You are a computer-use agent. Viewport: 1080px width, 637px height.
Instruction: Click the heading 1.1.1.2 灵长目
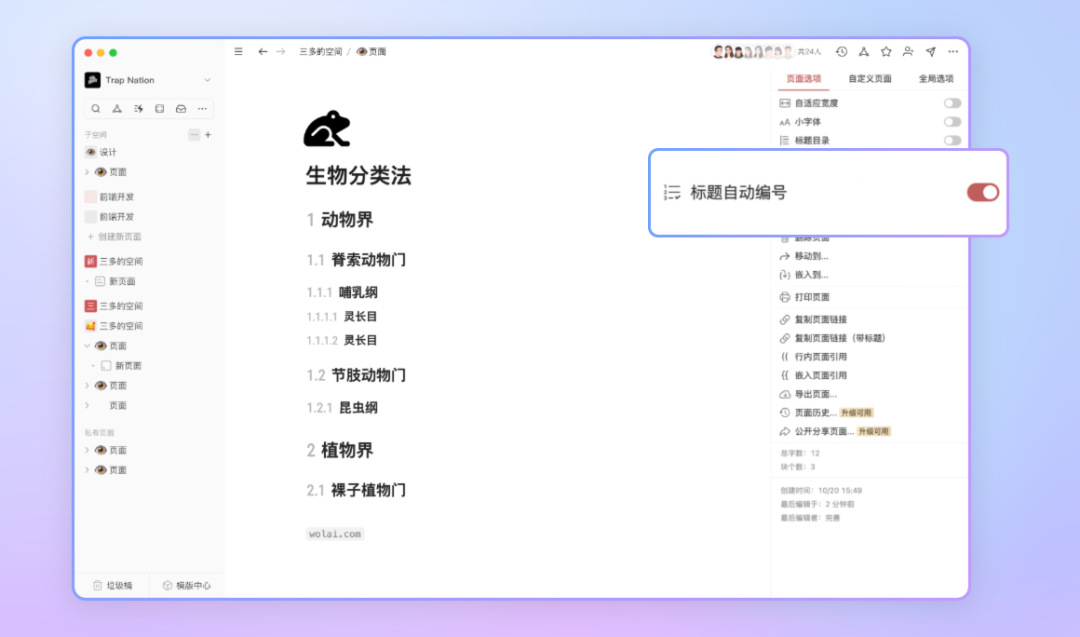[342, 340]
